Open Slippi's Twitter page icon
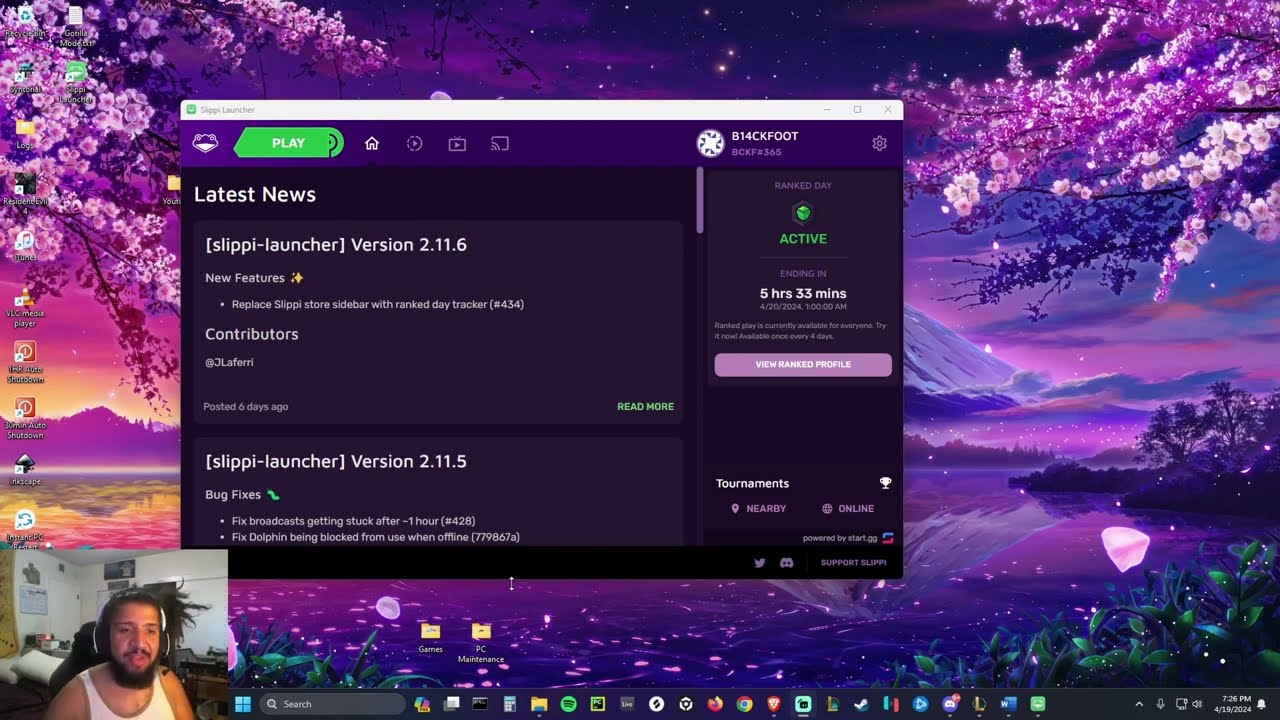Screen dimensions: 1280x720 click(760, 563)
